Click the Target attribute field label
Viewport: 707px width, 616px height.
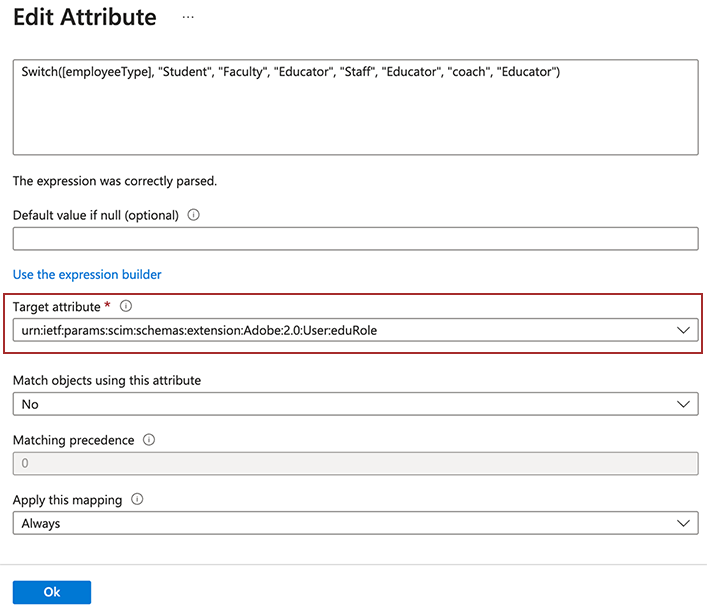(x=56, y=307)
